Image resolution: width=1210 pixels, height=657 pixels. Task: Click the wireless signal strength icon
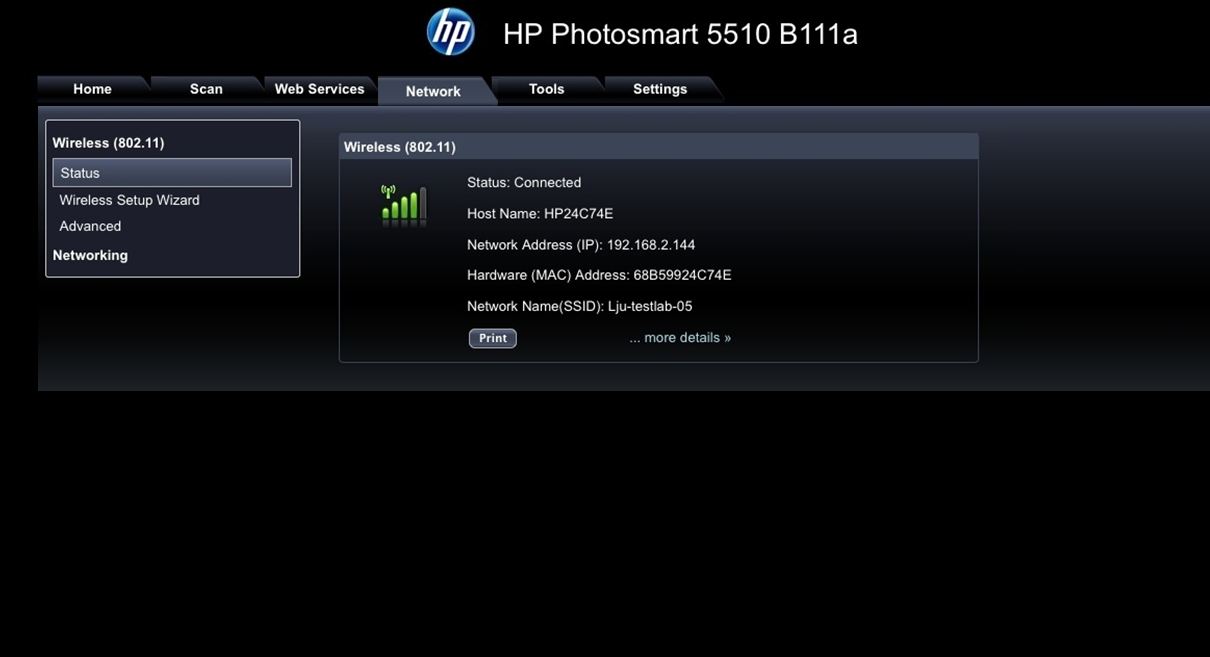(x=403, y=204)
